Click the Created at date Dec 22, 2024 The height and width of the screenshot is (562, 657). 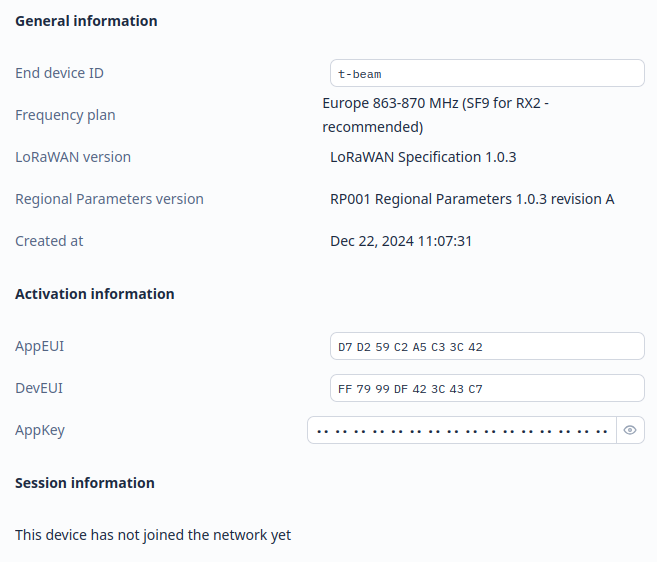point(401,241)
